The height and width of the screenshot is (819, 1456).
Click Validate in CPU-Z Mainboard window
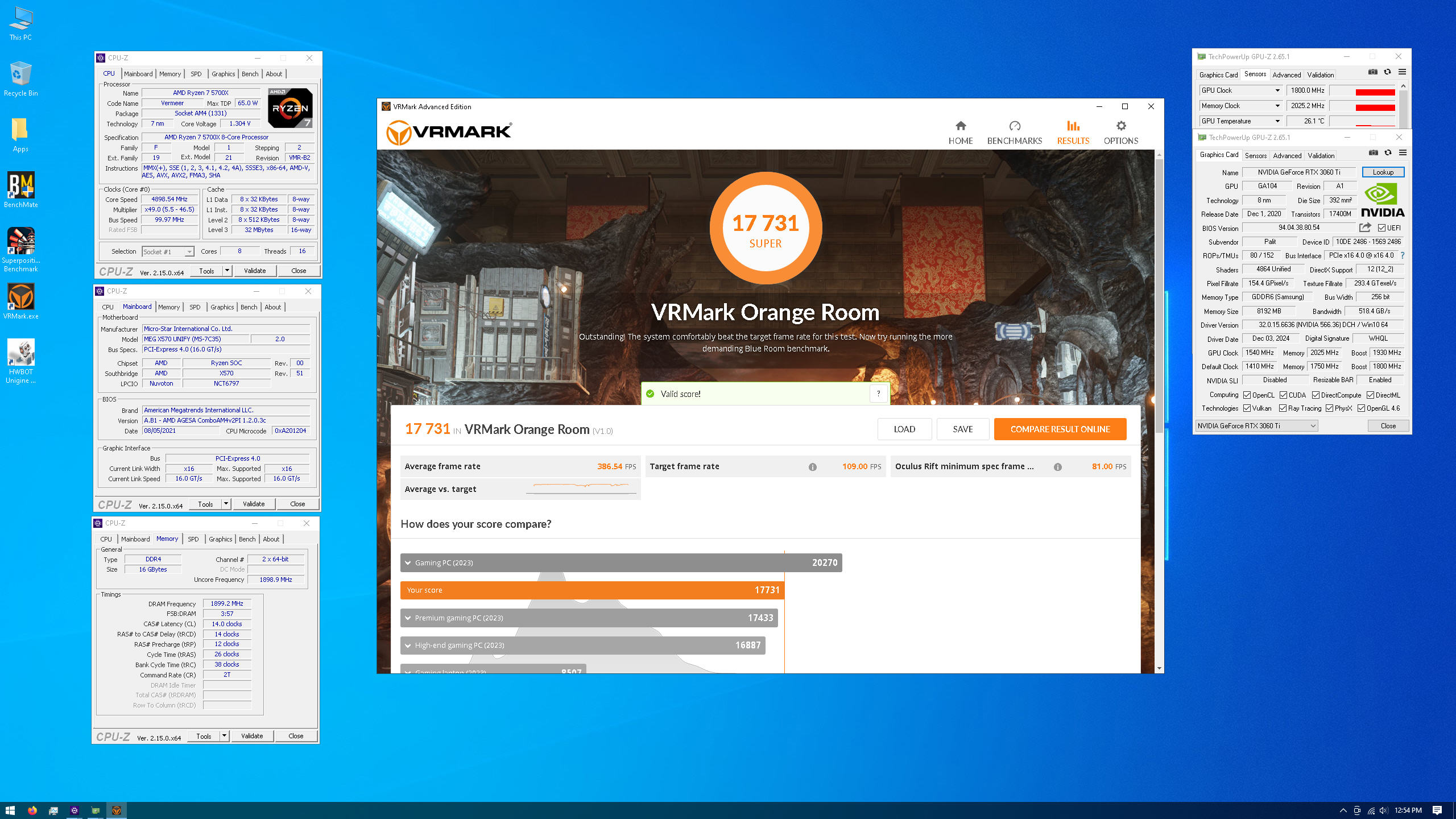(x=254, y=504)
